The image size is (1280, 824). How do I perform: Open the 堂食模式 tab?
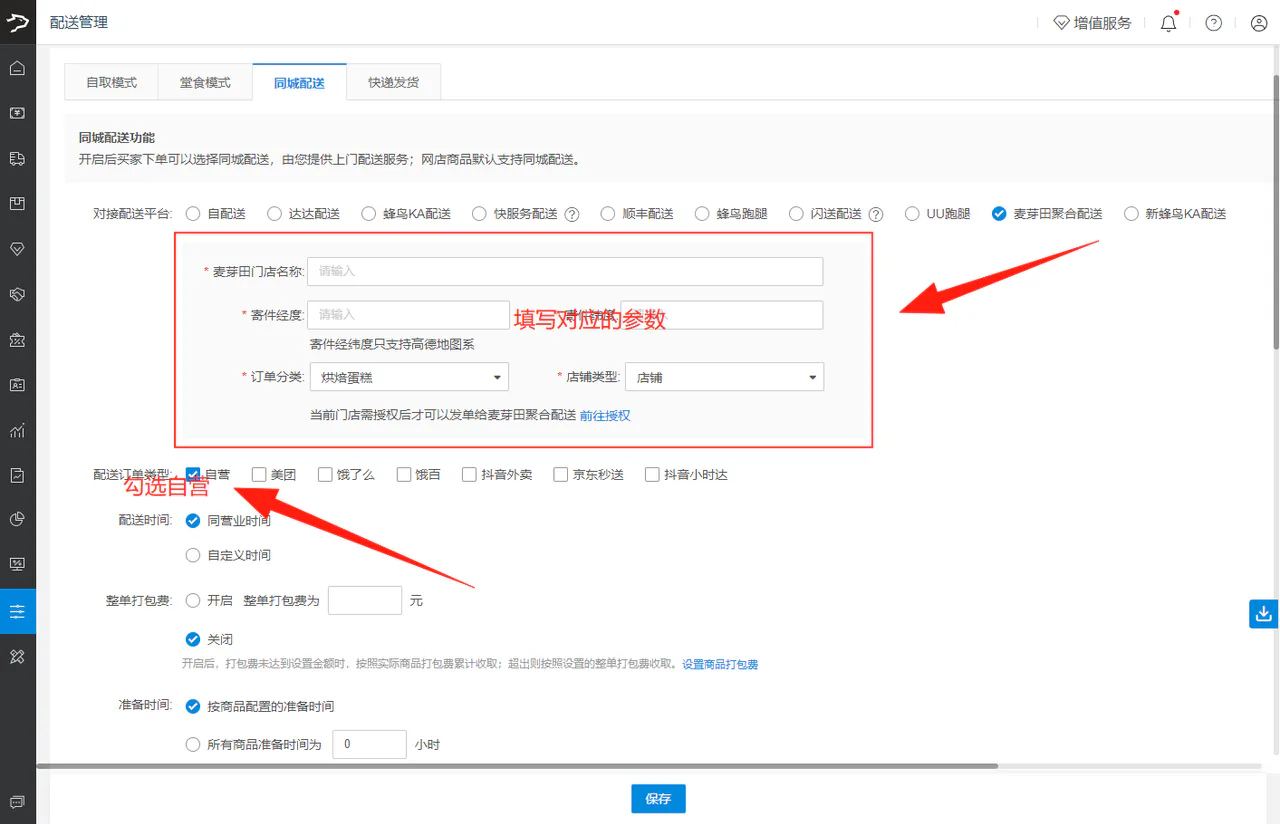[x=205, y=83]
